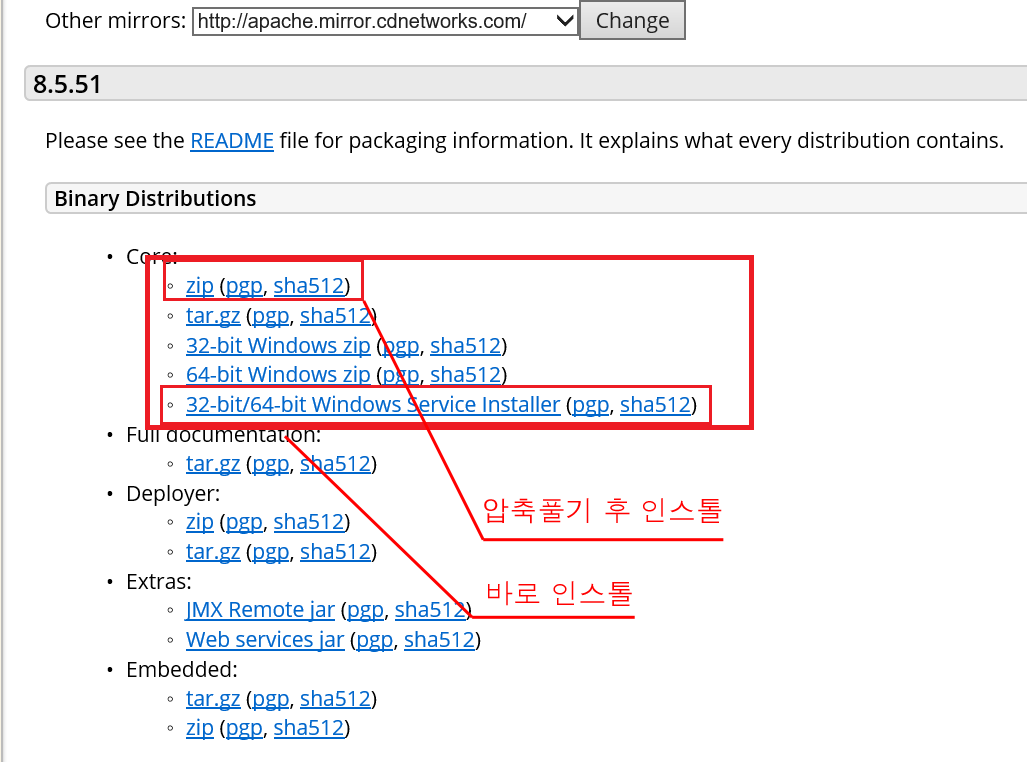Screen dimensions: 1027x762
Task: Open sha512 for Full documentation tar.gz
Action: (335, 464)
